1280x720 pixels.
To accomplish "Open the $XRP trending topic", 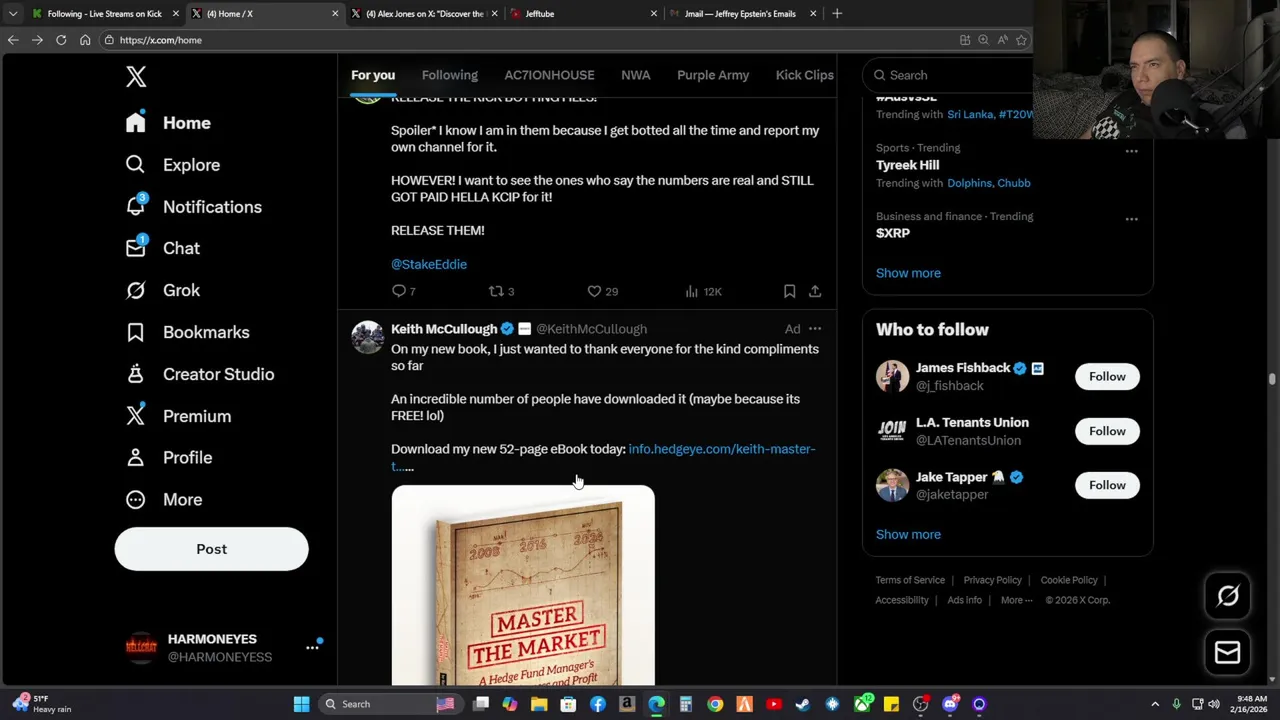I will (893, 233).
